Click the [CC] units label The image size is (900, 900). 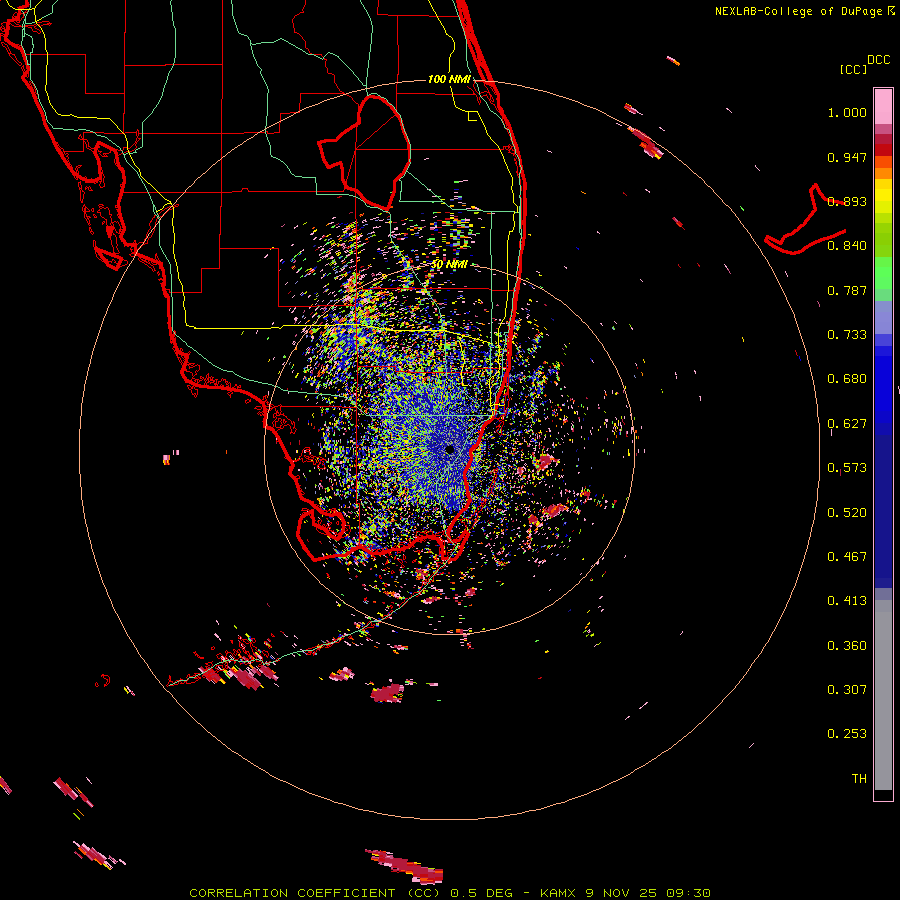pyautogui.click(x=853, y=69)
